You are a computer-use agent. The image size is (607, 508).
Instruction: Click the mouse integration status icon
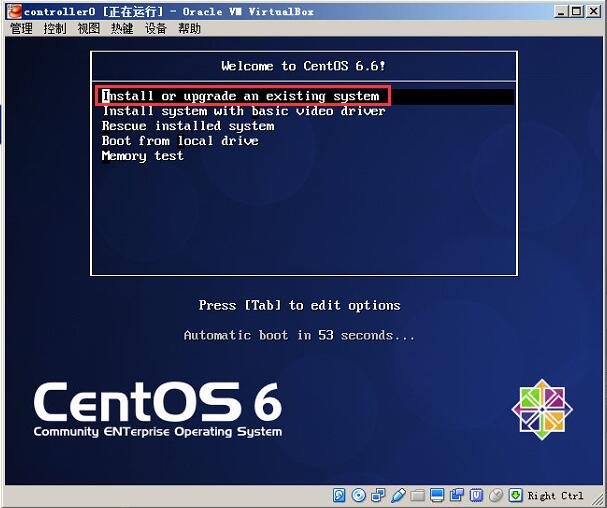(x=496, y=495)
